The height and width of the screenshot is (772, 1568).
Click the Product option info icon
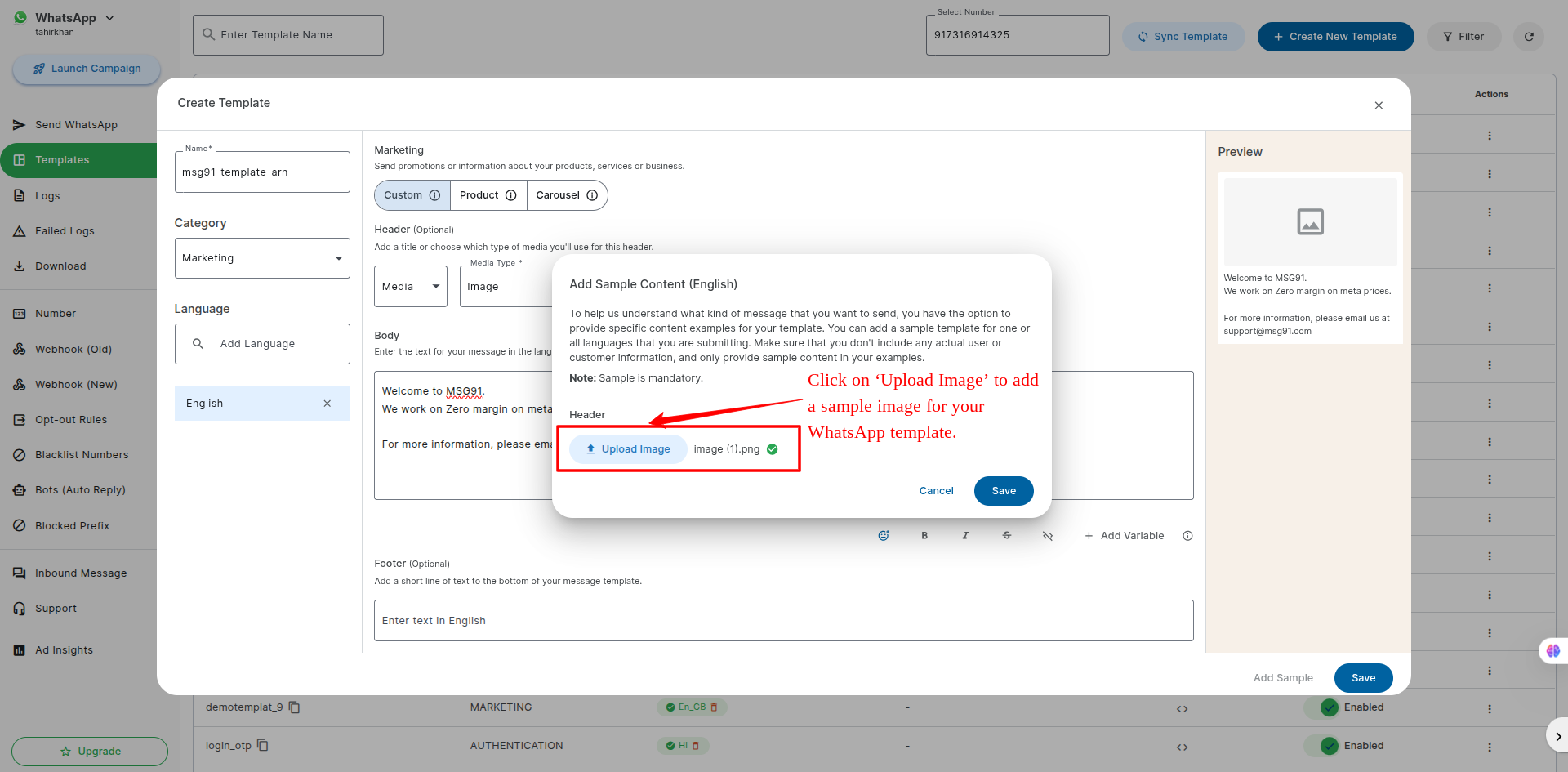511,195
